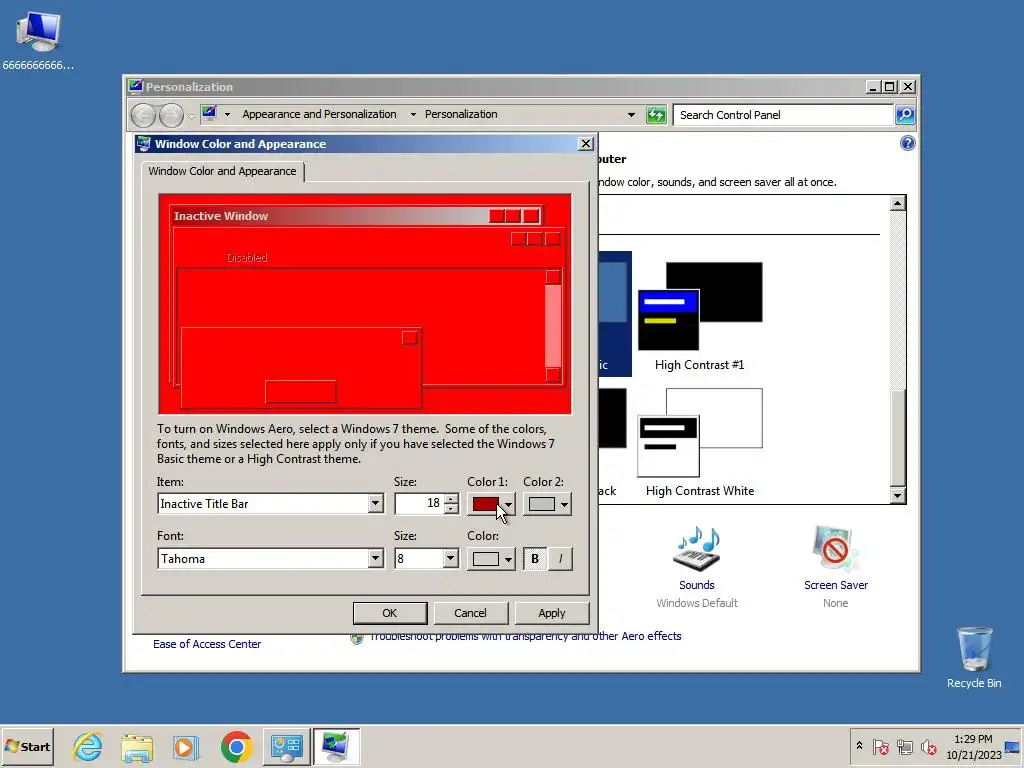Image resolution: width=1024 pixels, height=768 pixels.
Task: Open the Color 2 swatch picker
Action: pyautogui.click(x=547, y=504)
